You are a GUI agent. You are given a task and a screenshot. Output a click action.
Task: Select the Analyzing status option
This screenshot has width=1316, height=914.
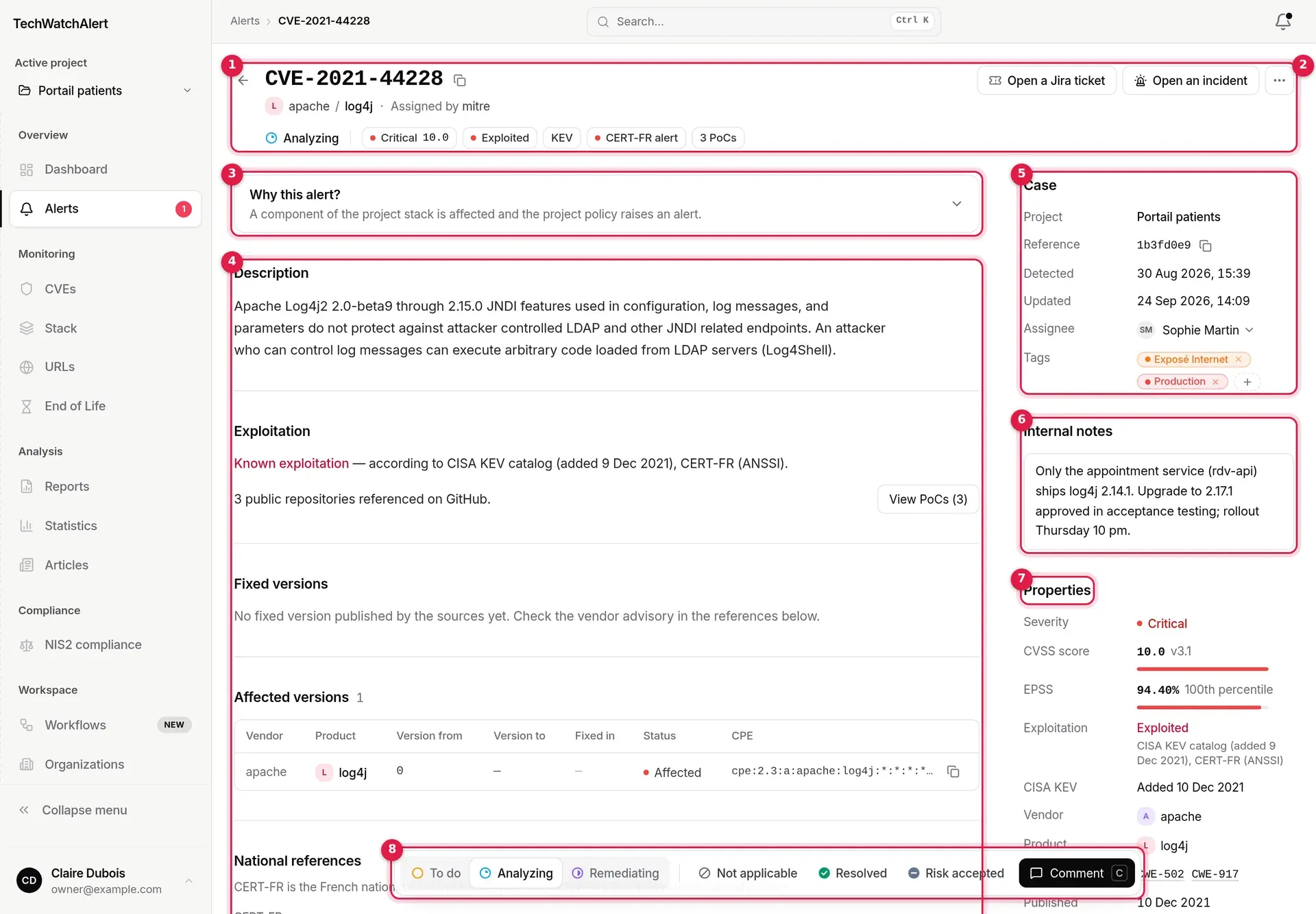click(x=516, y=873)
